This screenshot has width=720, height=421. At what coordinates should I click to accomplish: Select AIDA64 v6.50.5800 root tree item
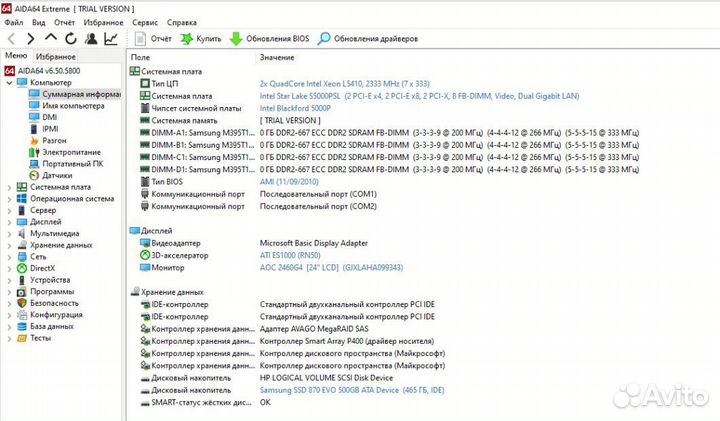click(x=42, y=71)
